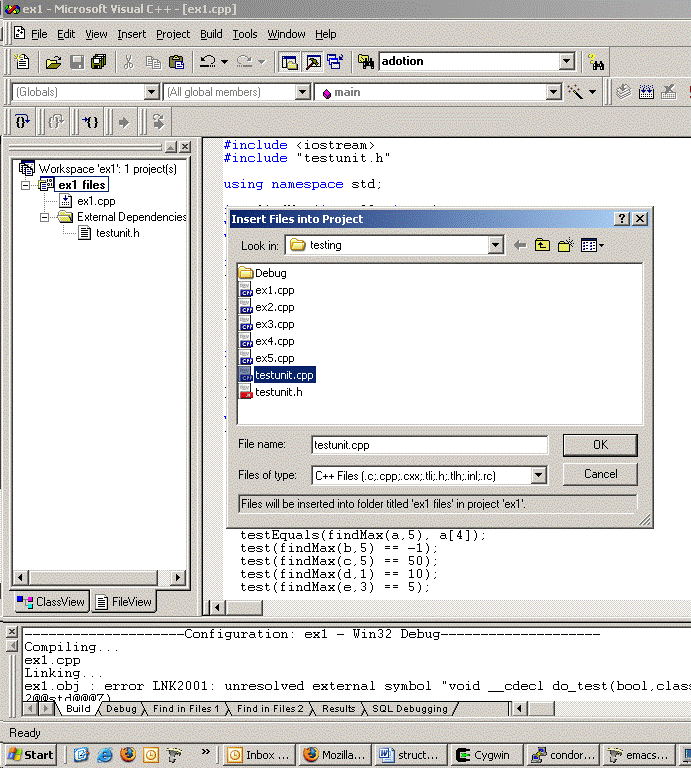This screenshot has height=768, width=691.
Task: Launch Internet Explorer from quick launch
Action: [x=104, y=754]
